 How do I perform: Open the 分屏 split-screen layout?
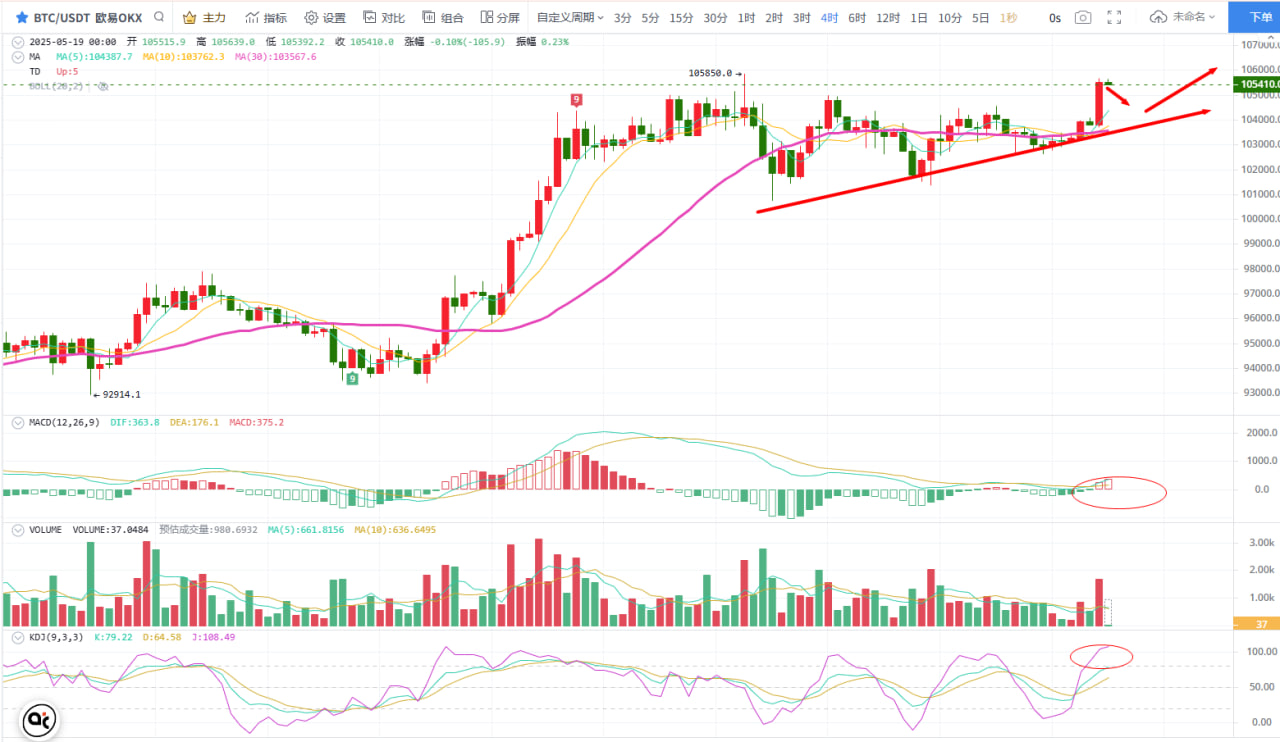point(500,18)
